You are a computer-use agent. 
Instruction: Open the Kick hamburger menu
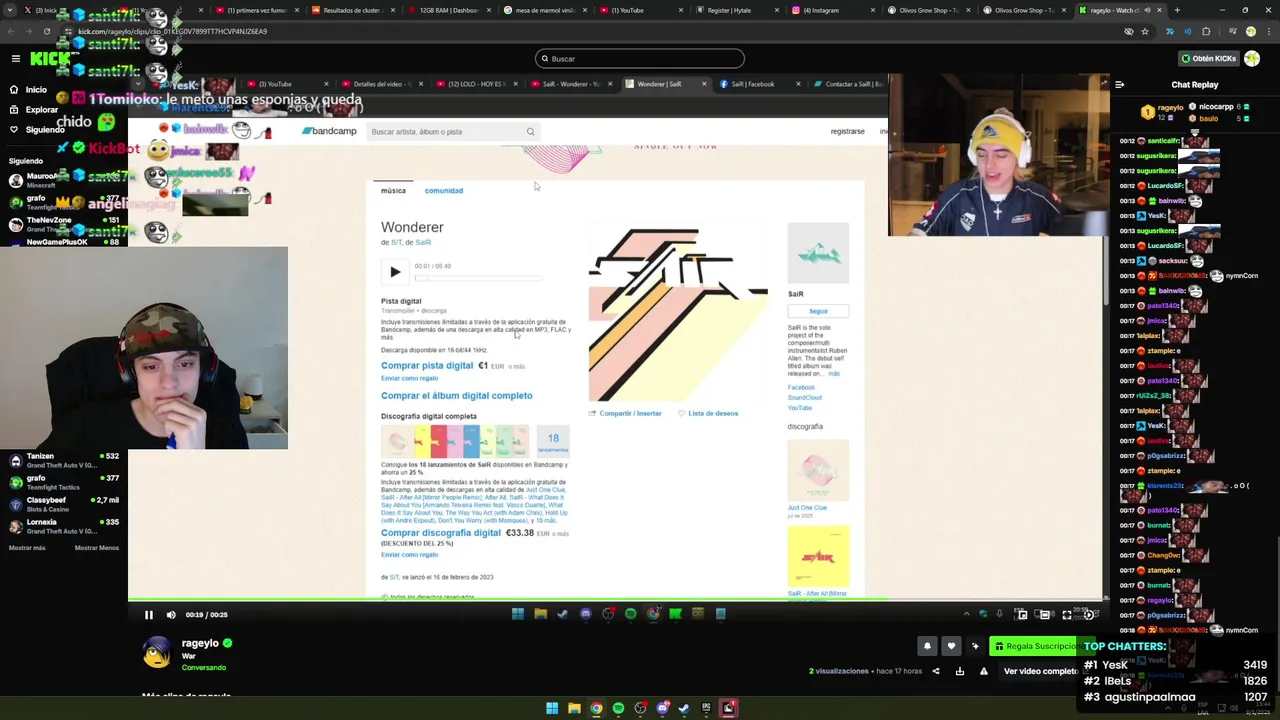15,58
